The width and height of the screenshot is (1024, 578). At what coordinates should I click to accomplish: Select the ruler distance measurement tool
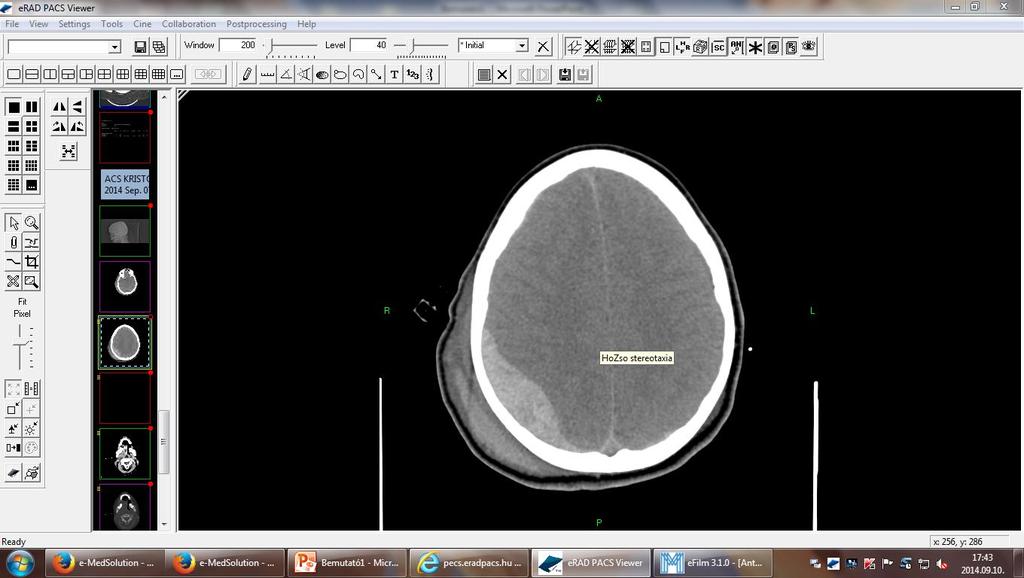(x=268, y=74)
